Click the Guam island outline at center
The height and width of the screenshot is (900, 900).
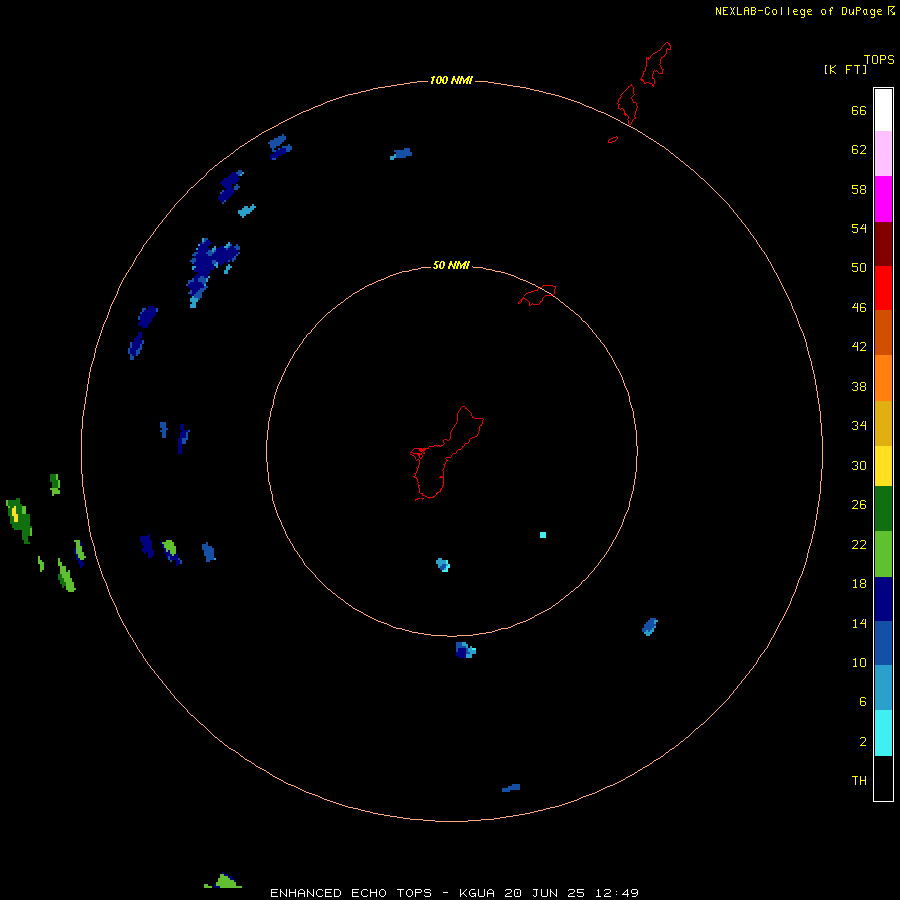[x=447, y=453]
